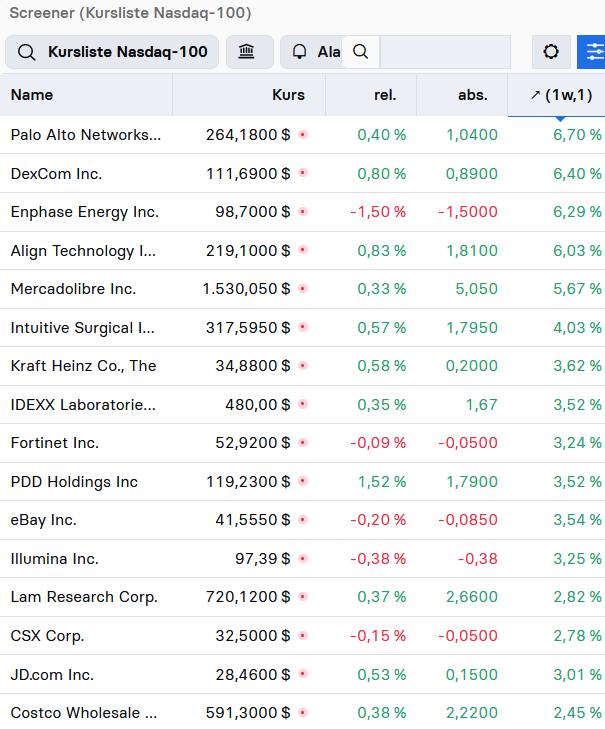Viewport: 605px width, 729px height.
Task: Click the red status dot in Palo Alto Networks row
Action: [303, 135]
